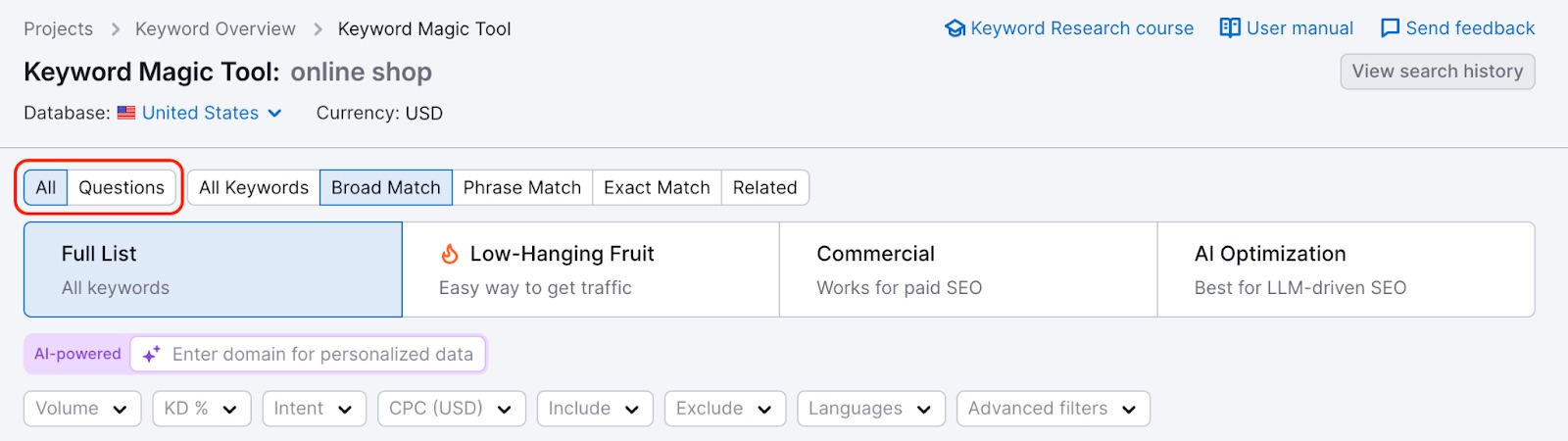Select the Phrase Match tab
1568x441 pixels.
click(x=522, y=187)
